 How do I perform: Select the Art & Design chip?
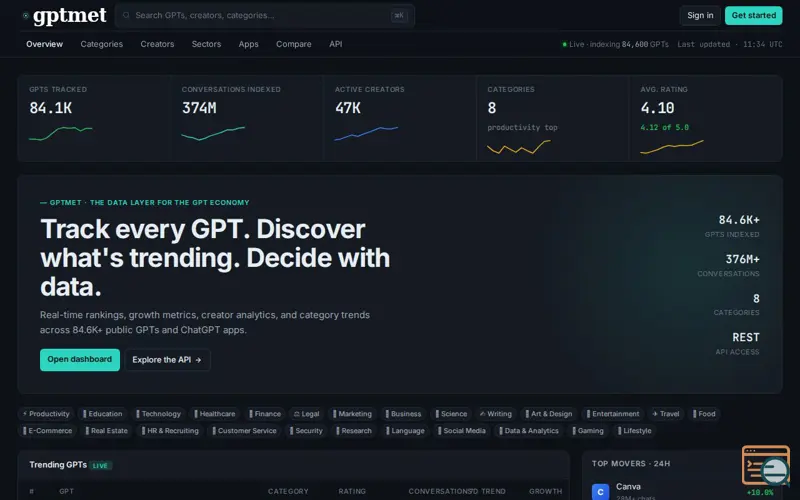pos(549,414)
